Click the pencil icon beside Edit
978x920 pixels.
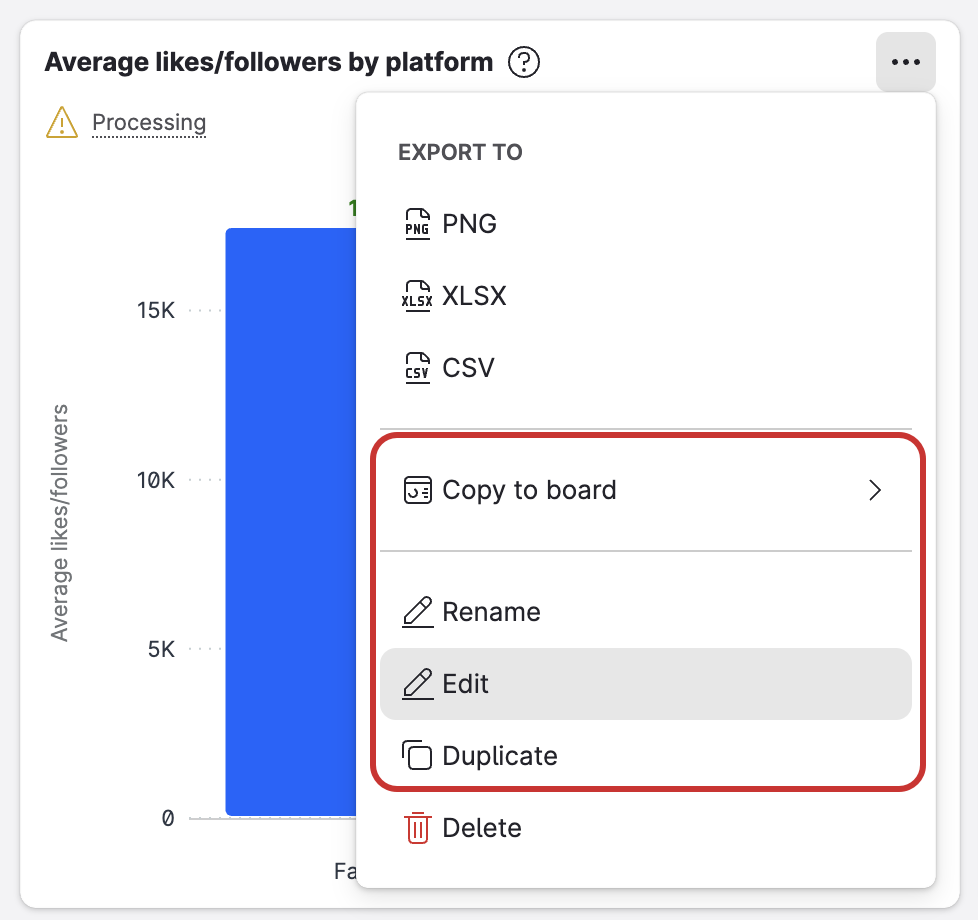click(x=417, y=684)
